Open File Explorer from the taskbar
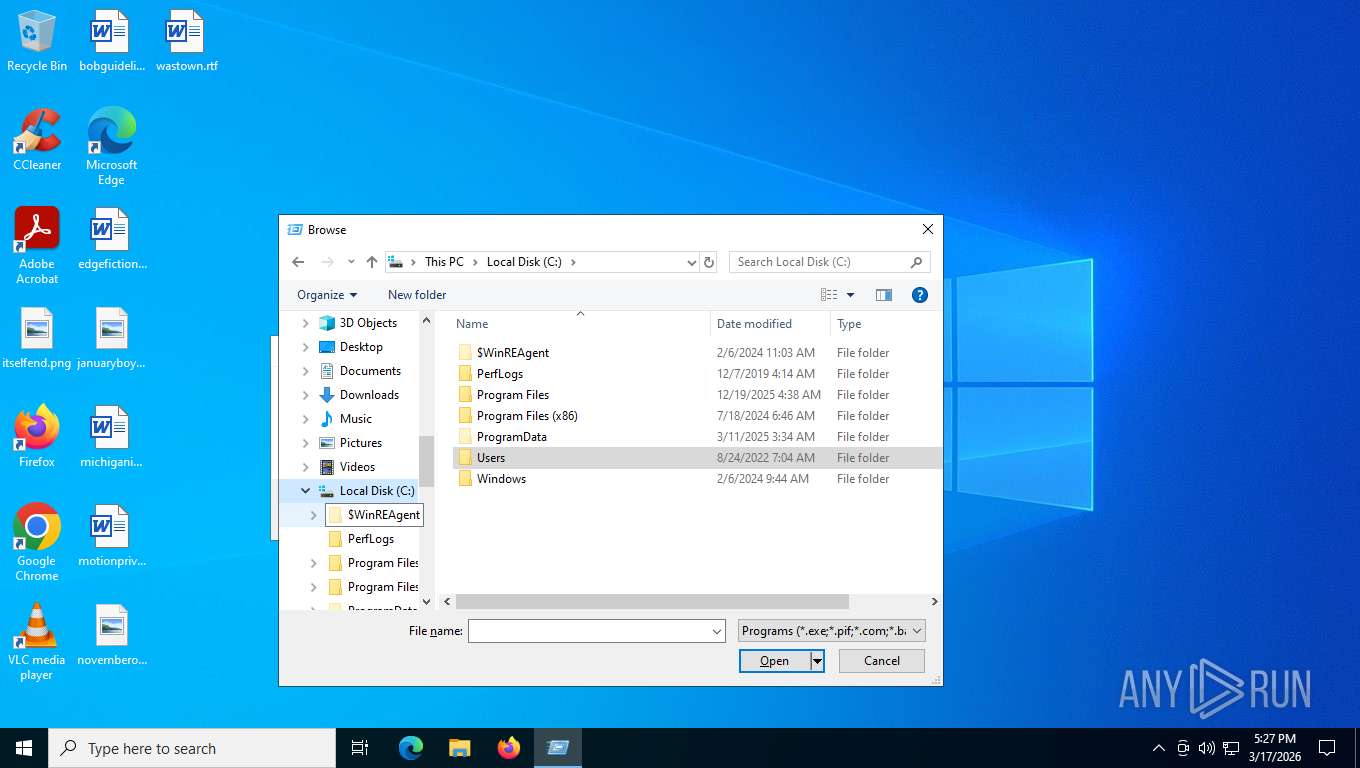The image size is (1360, 768). 460,748
